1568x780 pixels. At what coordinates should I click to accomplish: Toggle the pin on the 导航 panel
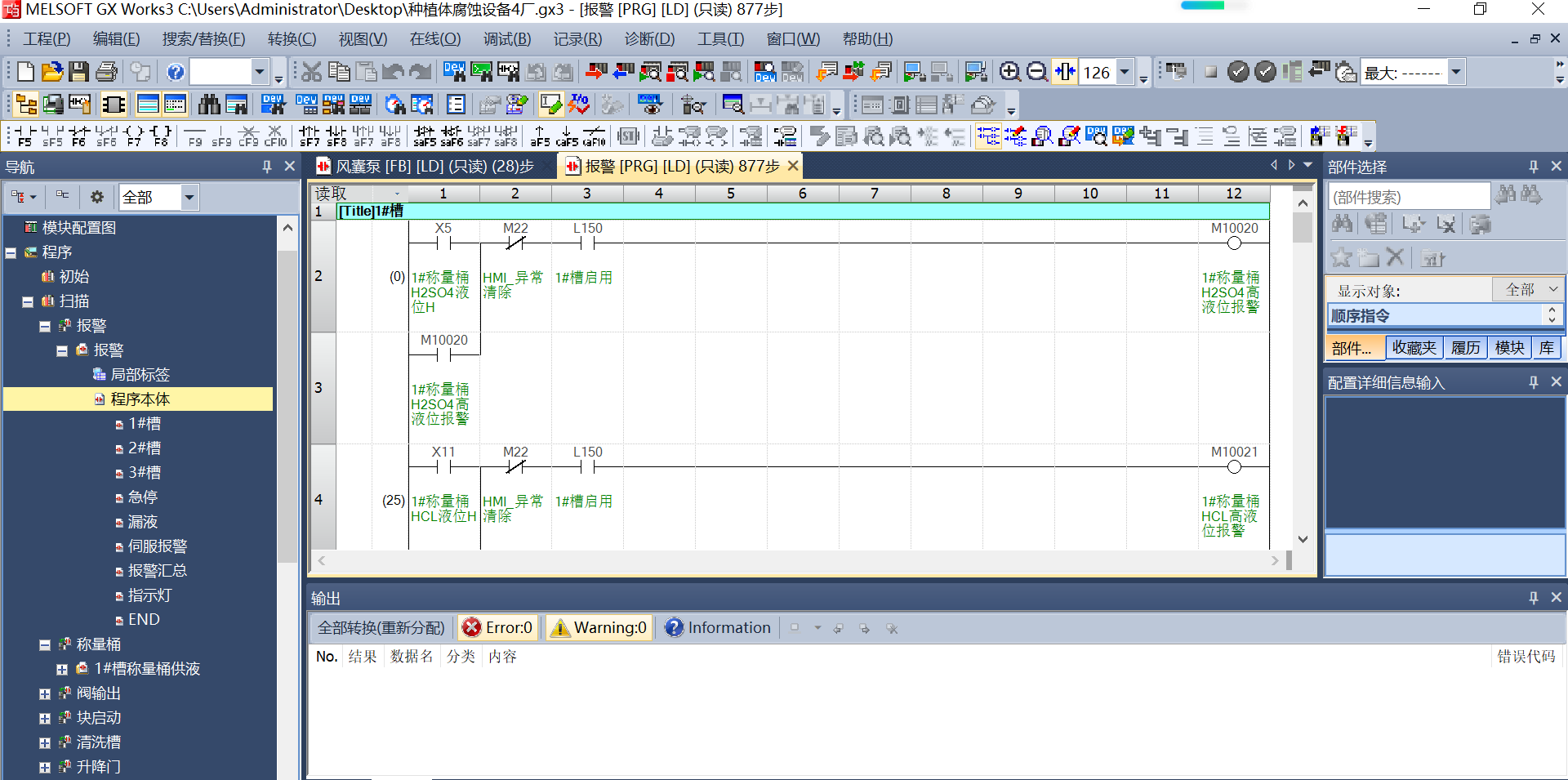pos(266,167)
